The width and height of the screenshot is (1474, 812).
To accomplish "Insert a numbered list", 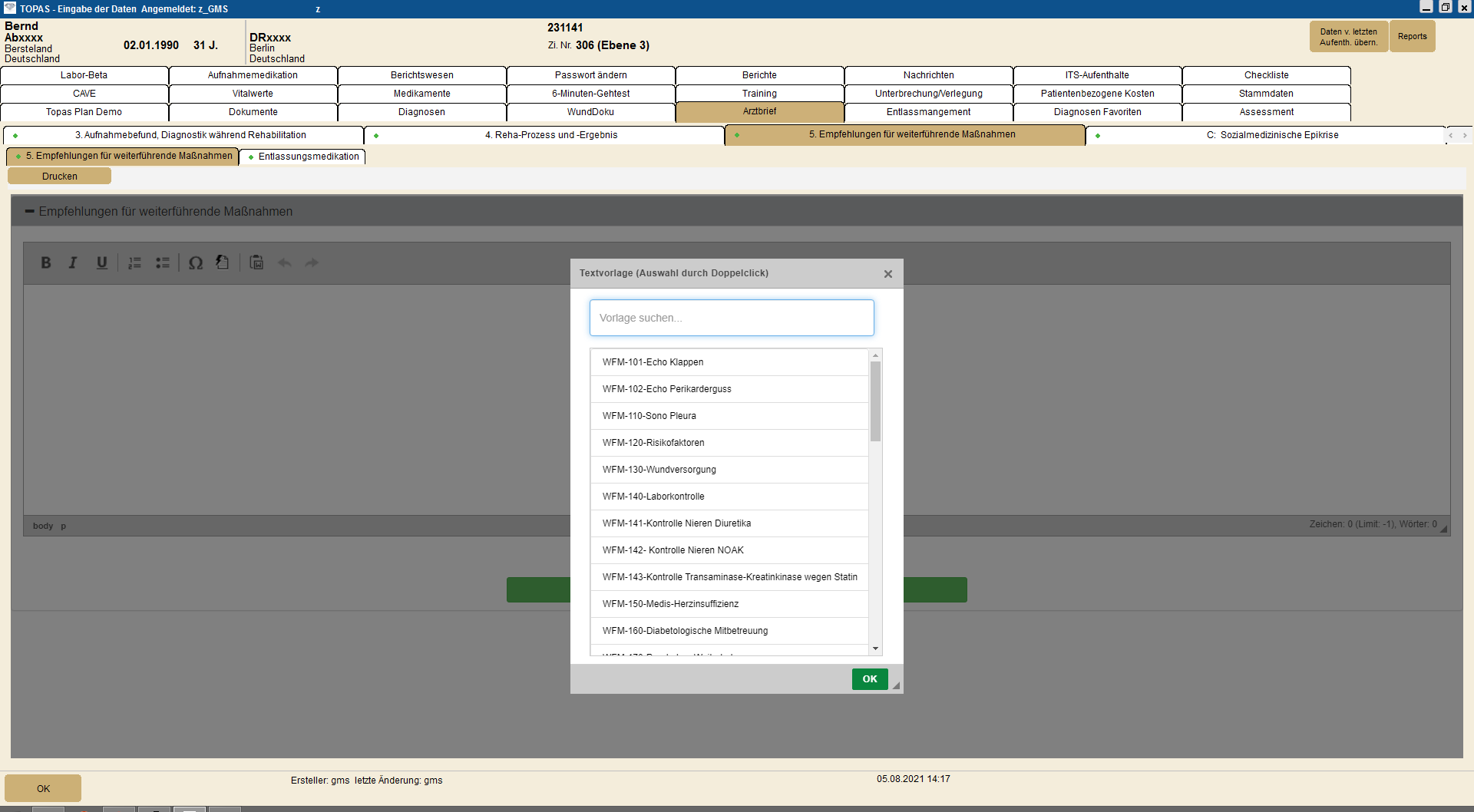I will 134,262.
